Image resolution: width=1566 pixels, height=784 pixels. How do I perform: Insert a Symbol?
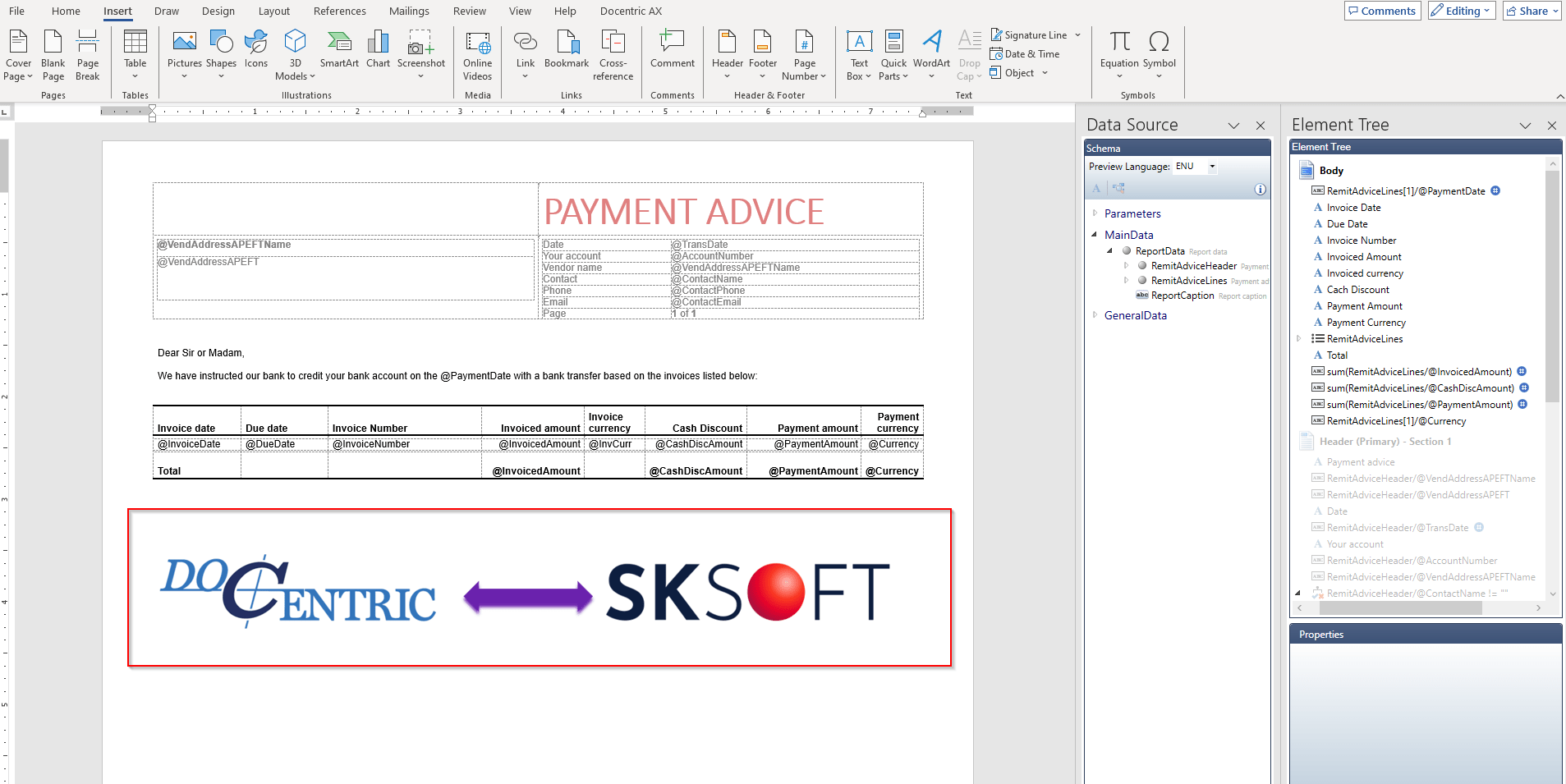(x=1159, y=55)
